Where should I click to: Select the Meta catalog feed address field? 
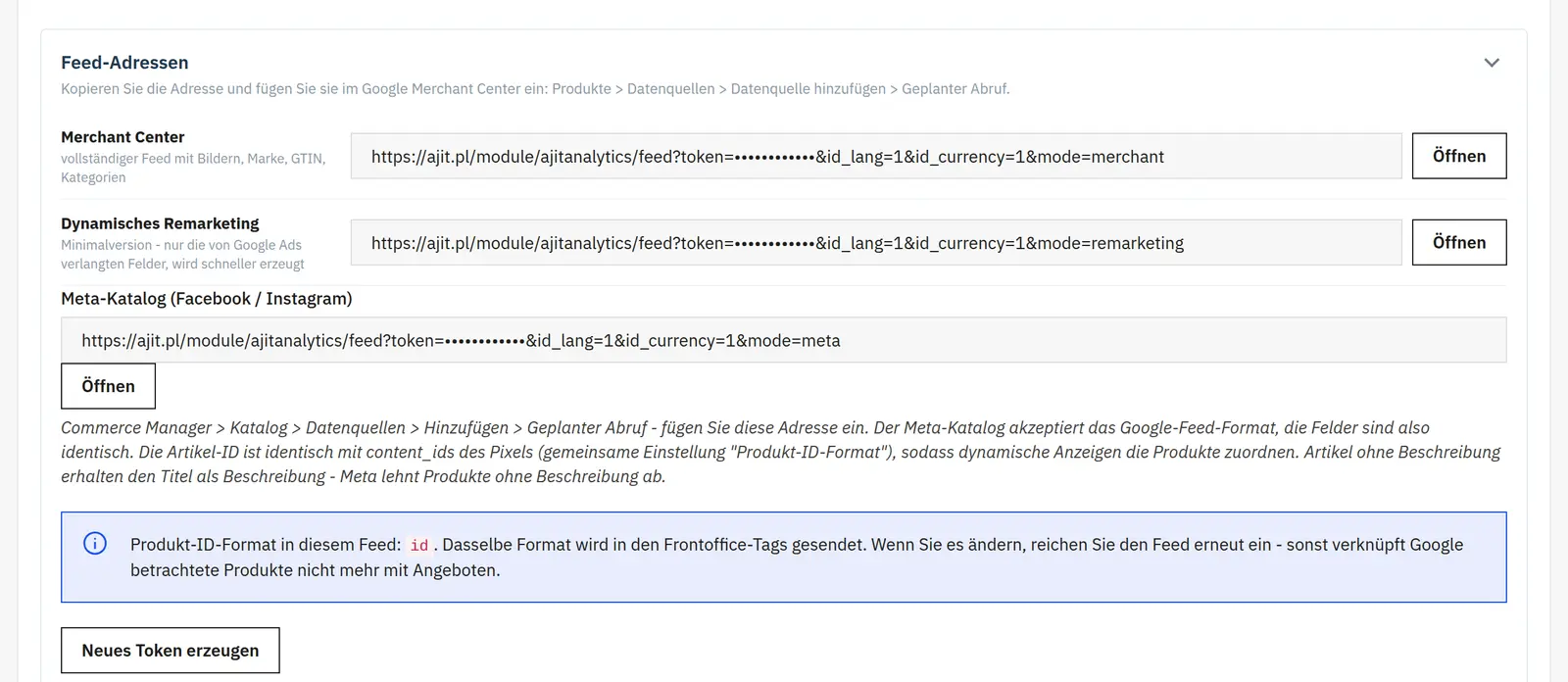(784, 340)
